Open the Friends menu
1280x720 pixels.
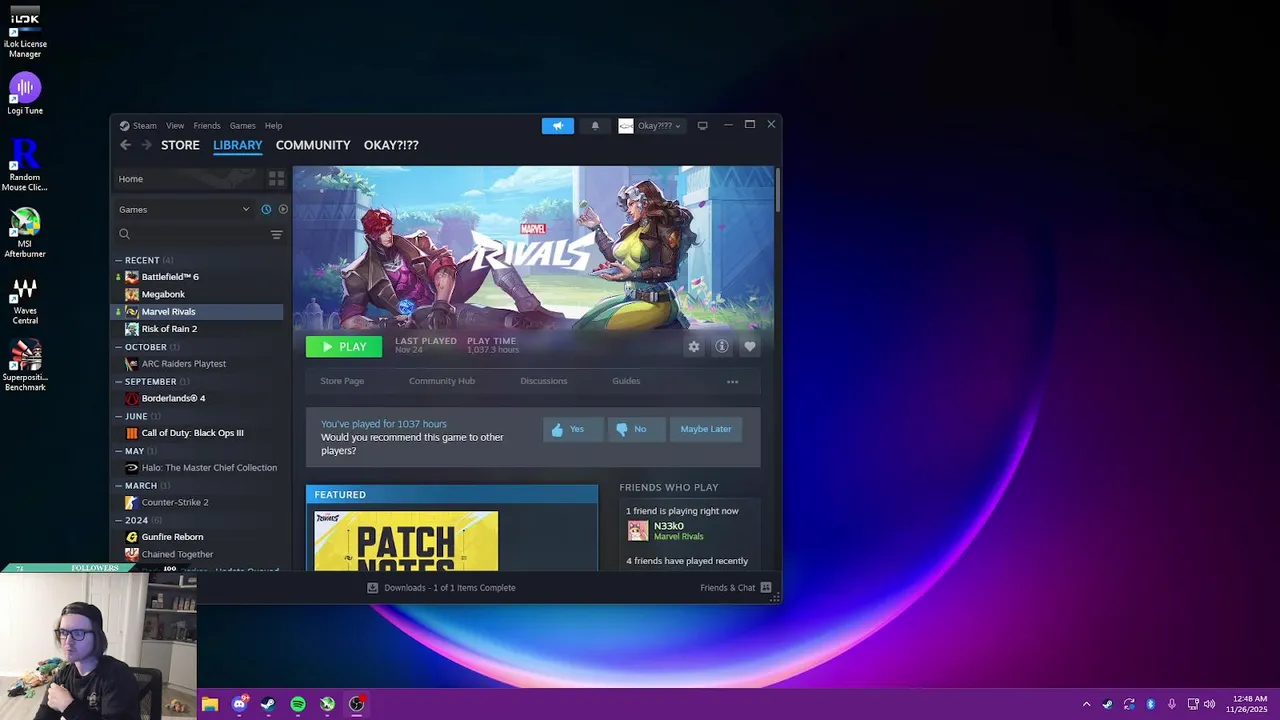pos(207,126)
